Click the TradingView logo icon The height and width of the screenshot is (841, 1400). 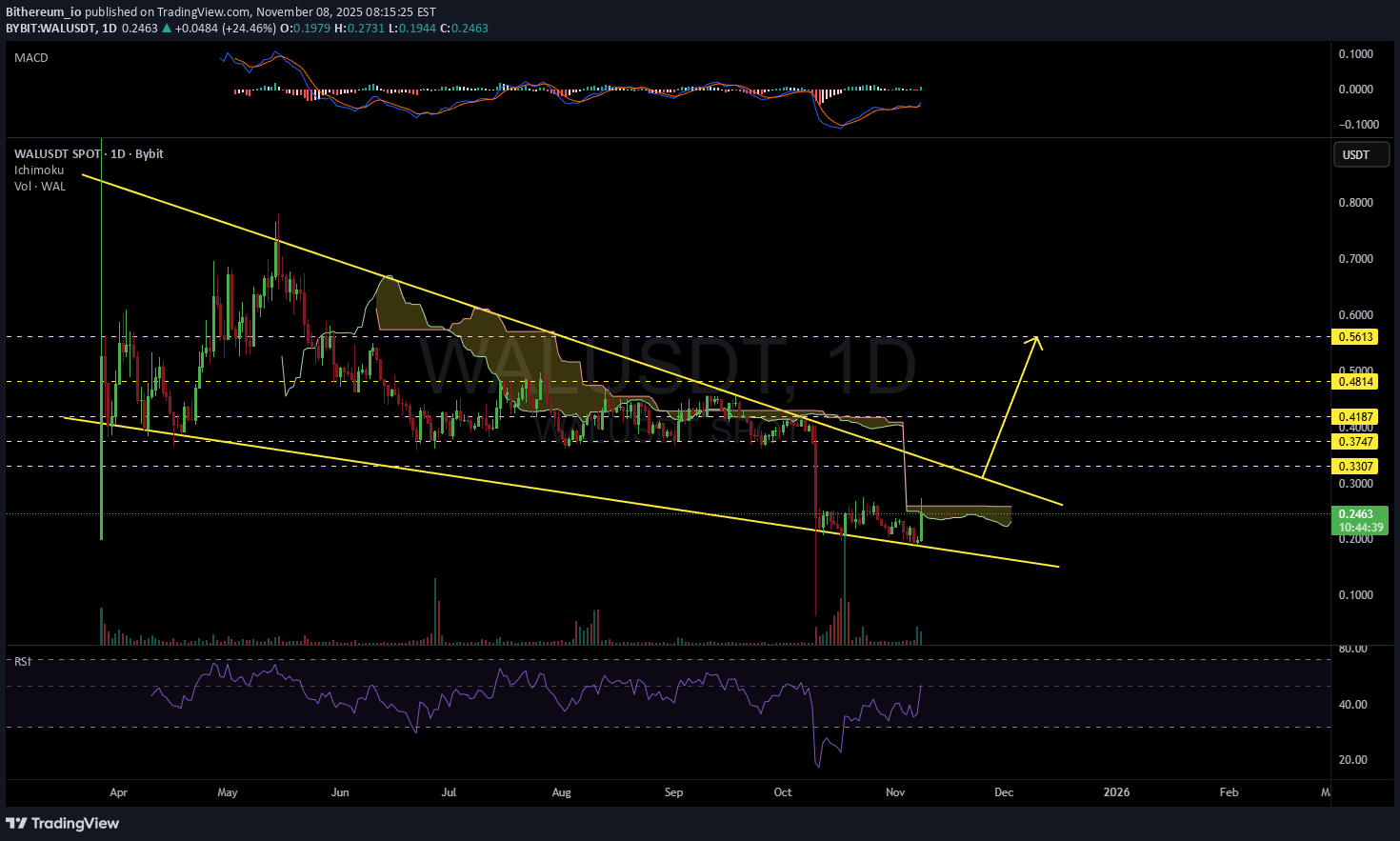[17, 823]
